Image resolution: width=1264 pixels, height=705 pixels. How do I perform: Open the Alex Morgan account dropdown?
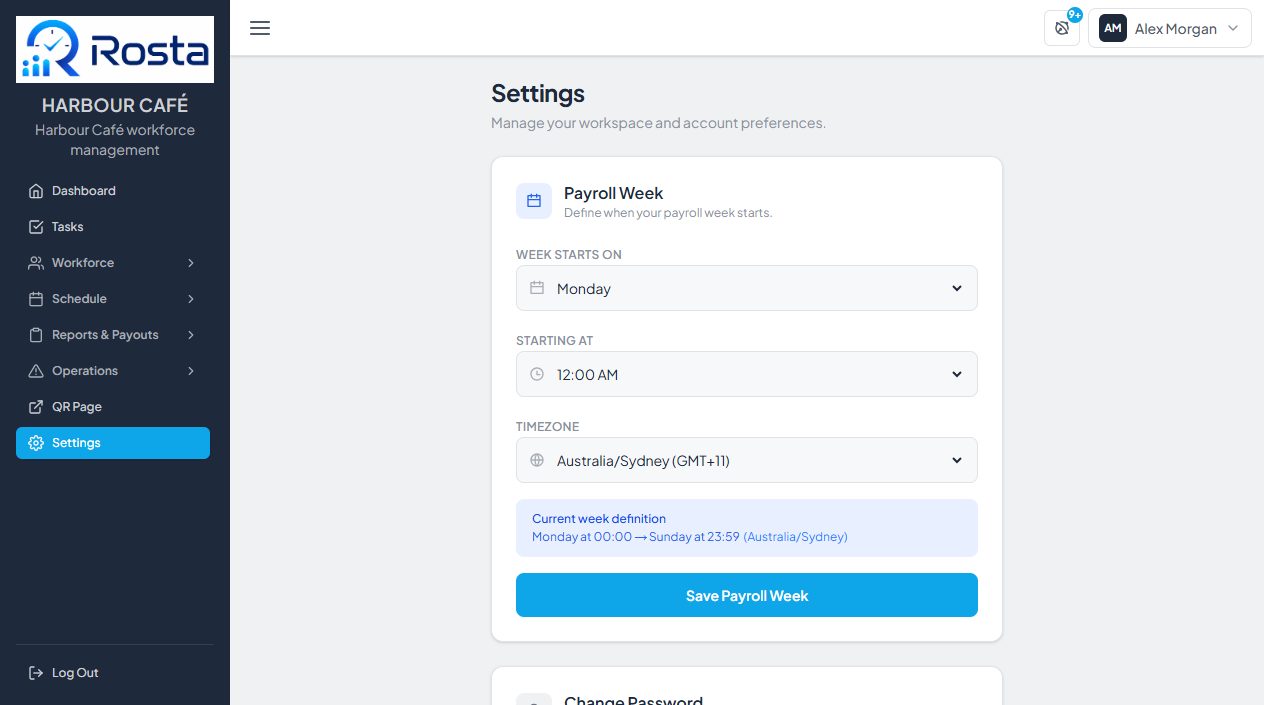1169,28
